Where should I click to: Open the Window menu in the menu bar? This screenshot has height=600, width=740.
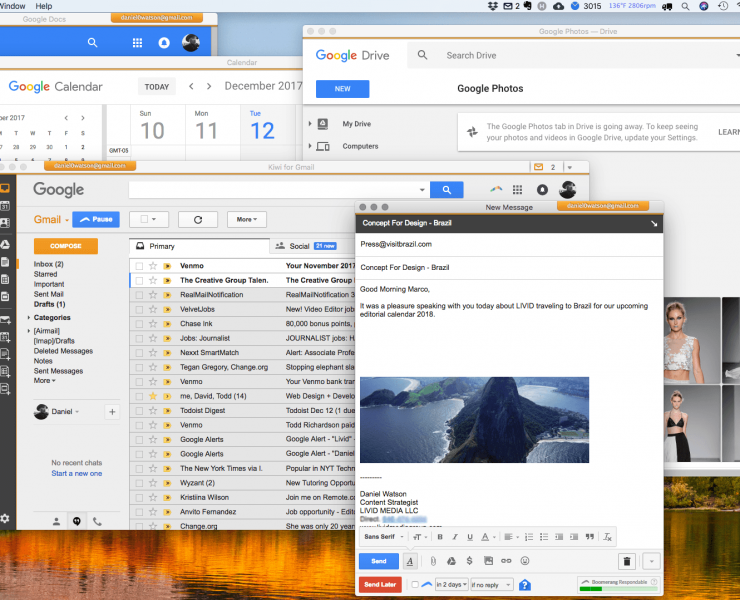[13, 6]
